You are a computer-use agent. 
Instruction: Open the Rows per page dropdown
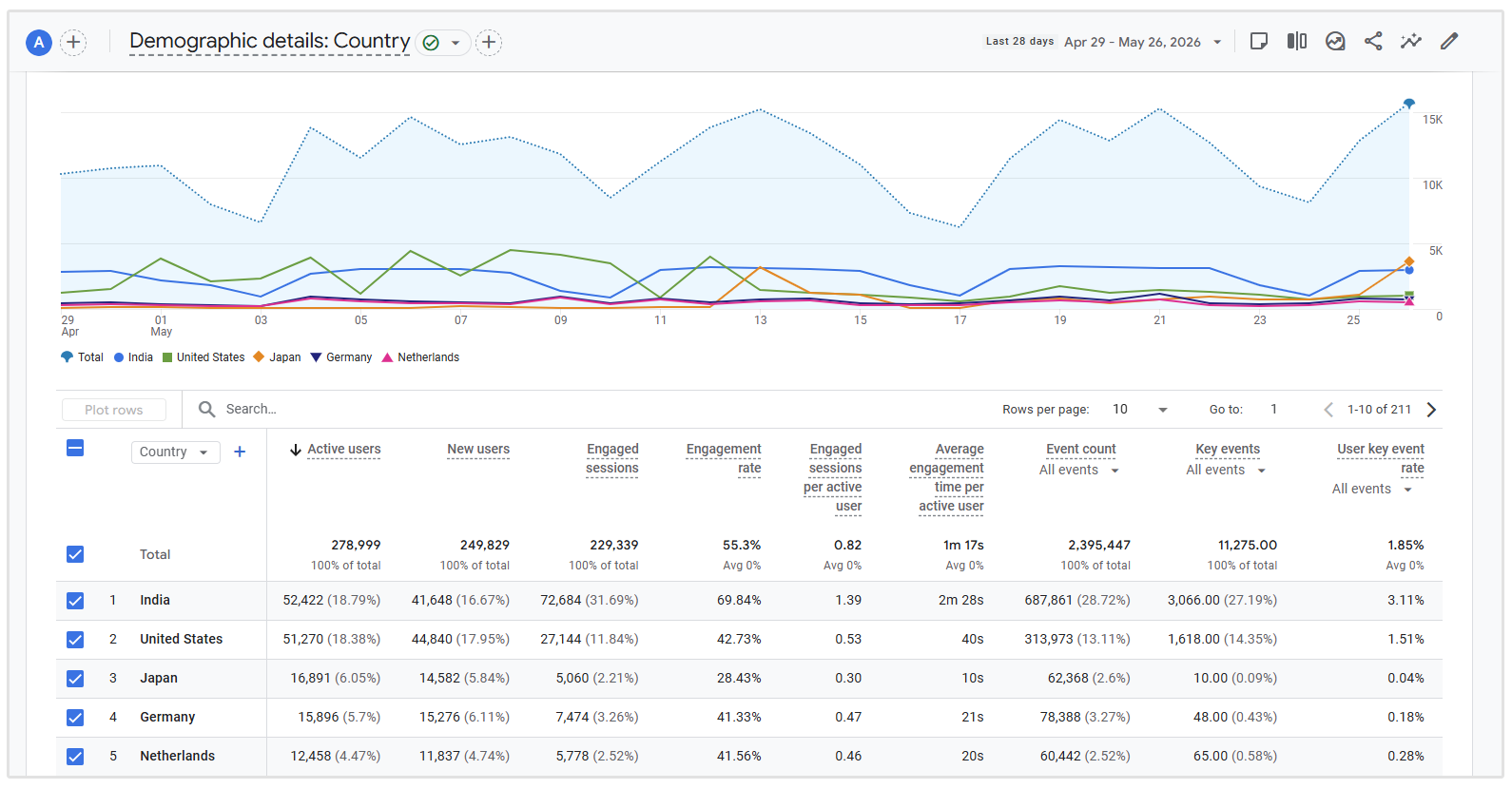click(1140, 410)
